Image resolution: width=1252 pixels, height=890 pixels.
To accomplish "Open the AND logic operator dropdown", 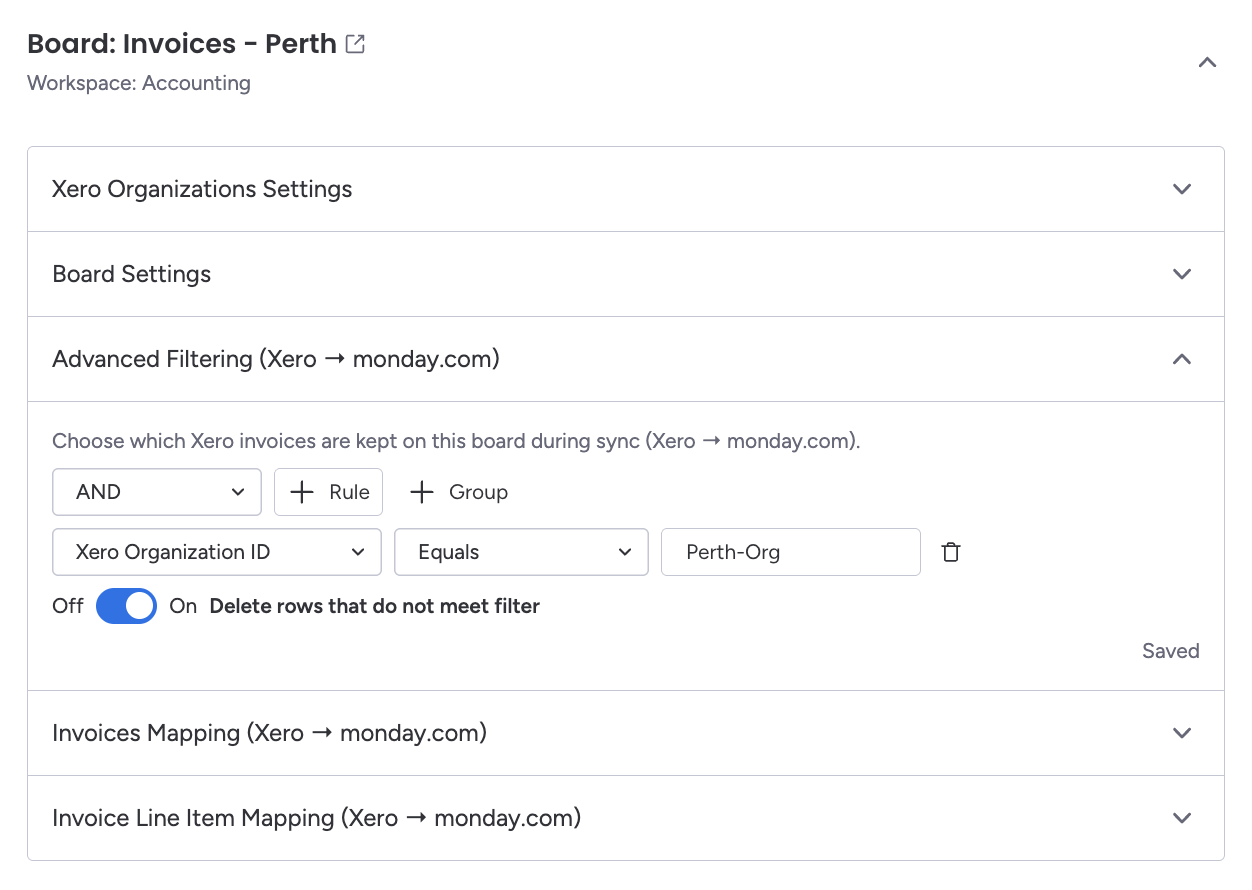I will [x=157, y=492].
